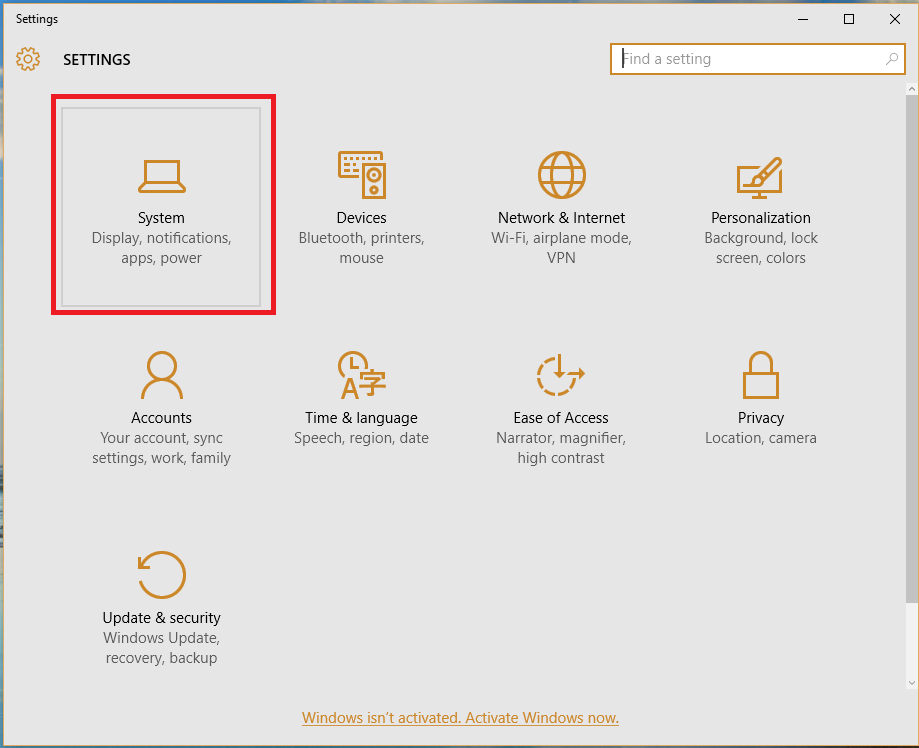Screen dimensions: 919x748
Task: Click the 'Network & Internet' tile label
Action: tap(561, 218)
